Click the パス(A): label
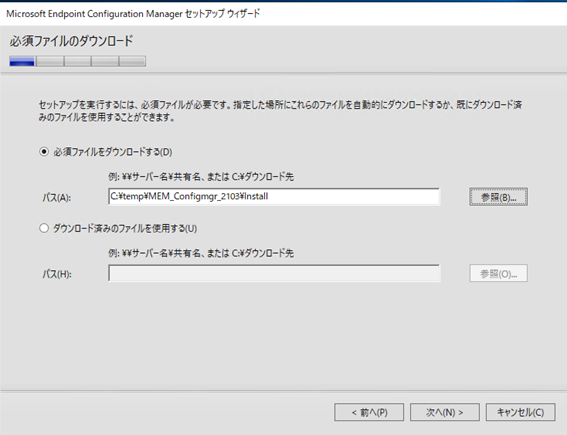This screenshot has height=435, width=567. (x=57, y=197)
